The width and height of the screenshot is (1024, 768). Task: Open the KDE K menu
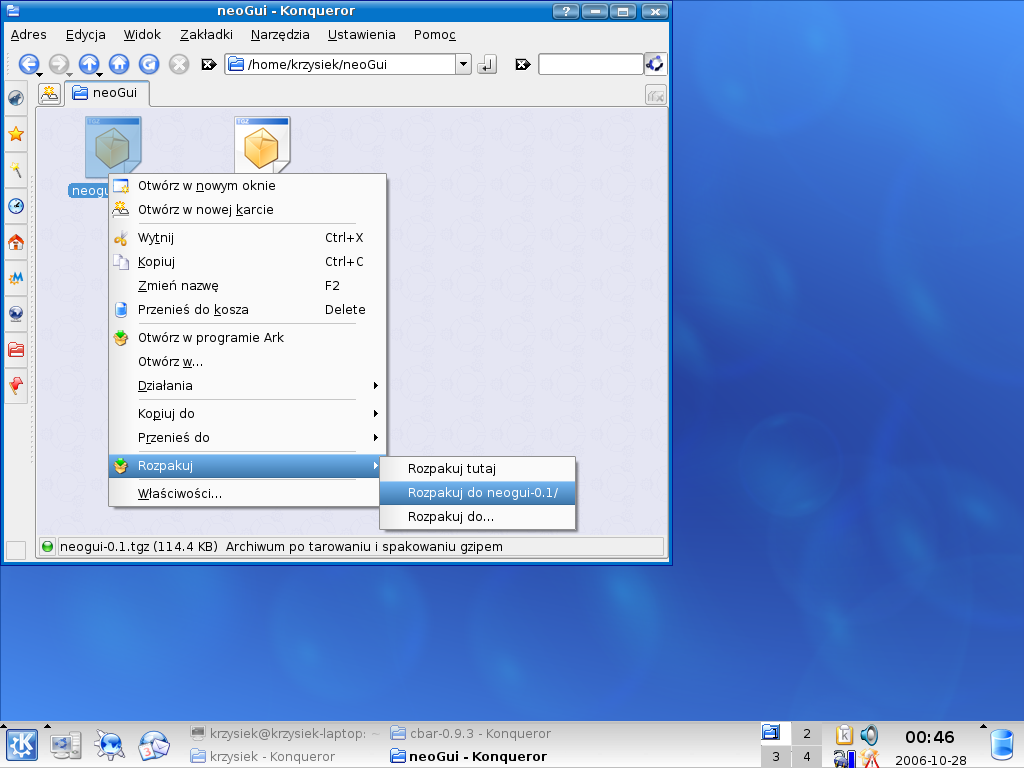(x=22, y=745)
